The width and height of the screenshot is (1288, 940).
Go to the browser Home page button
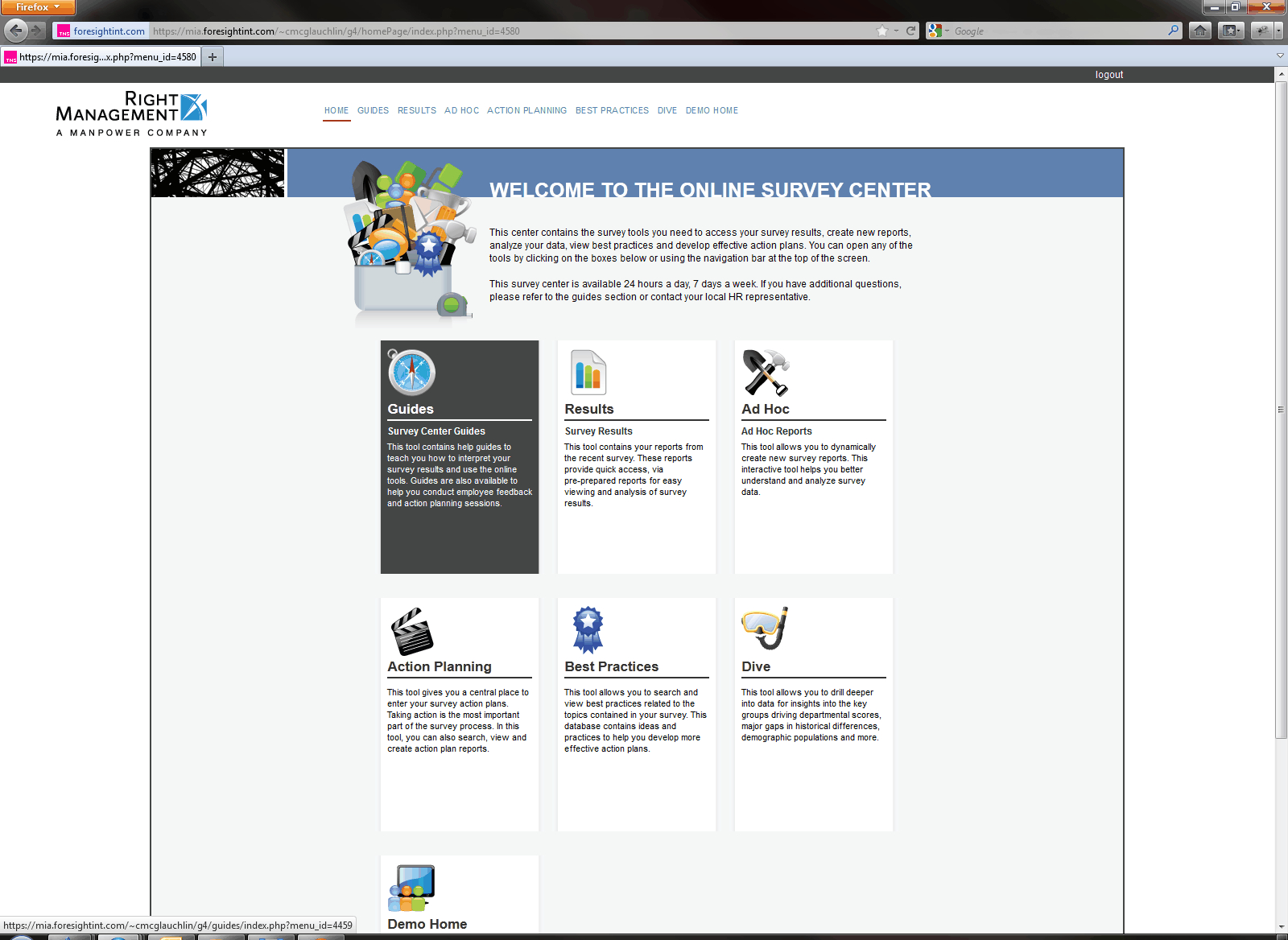tap(1200, 31)
